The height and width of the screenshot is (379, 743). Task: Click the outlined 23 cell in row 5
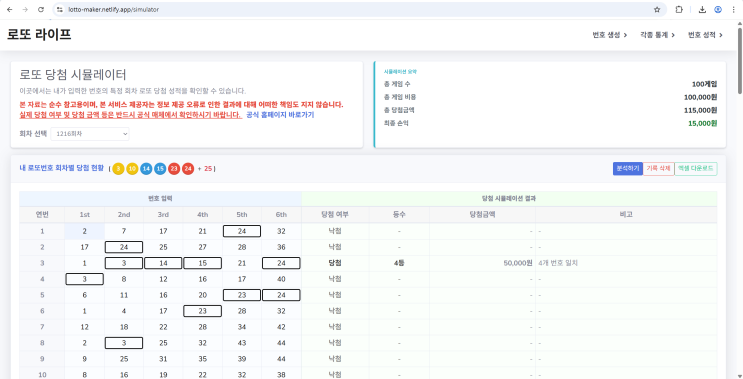242,295
